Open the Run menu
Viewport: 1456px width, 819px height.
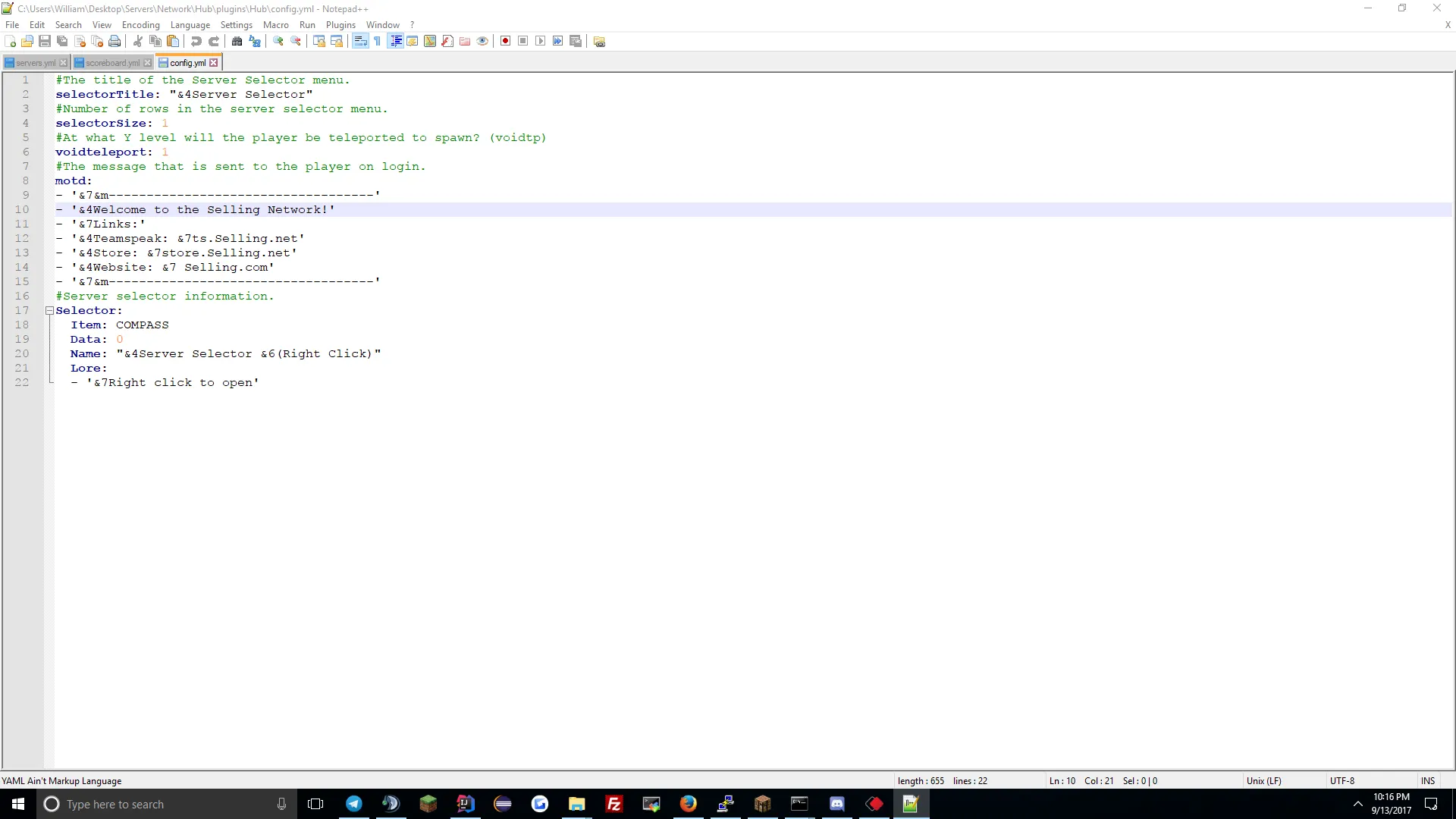[x=307, y=25]
